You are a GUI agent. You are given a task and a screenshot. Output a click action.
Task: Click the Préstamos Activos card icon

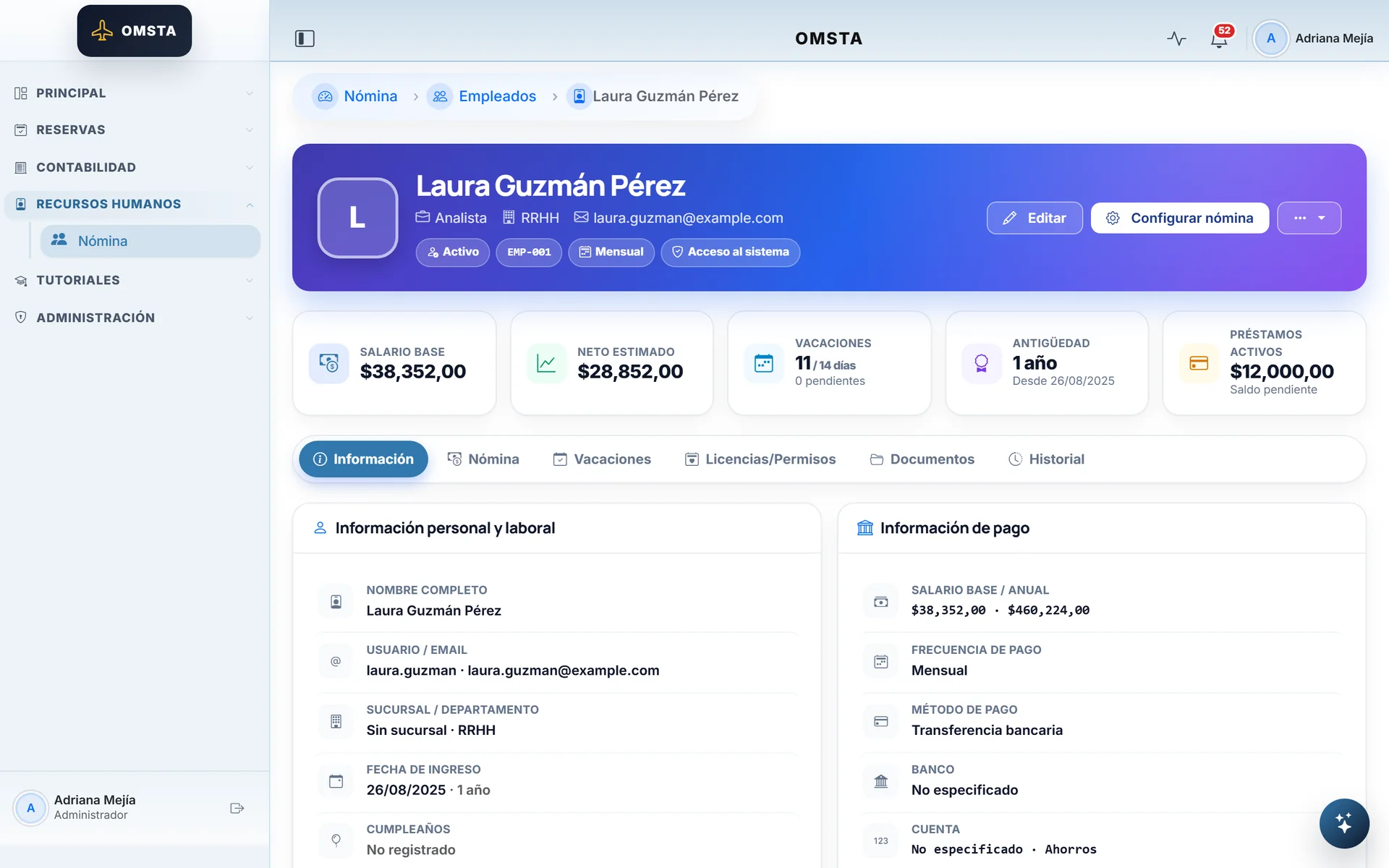(1199, 363)
